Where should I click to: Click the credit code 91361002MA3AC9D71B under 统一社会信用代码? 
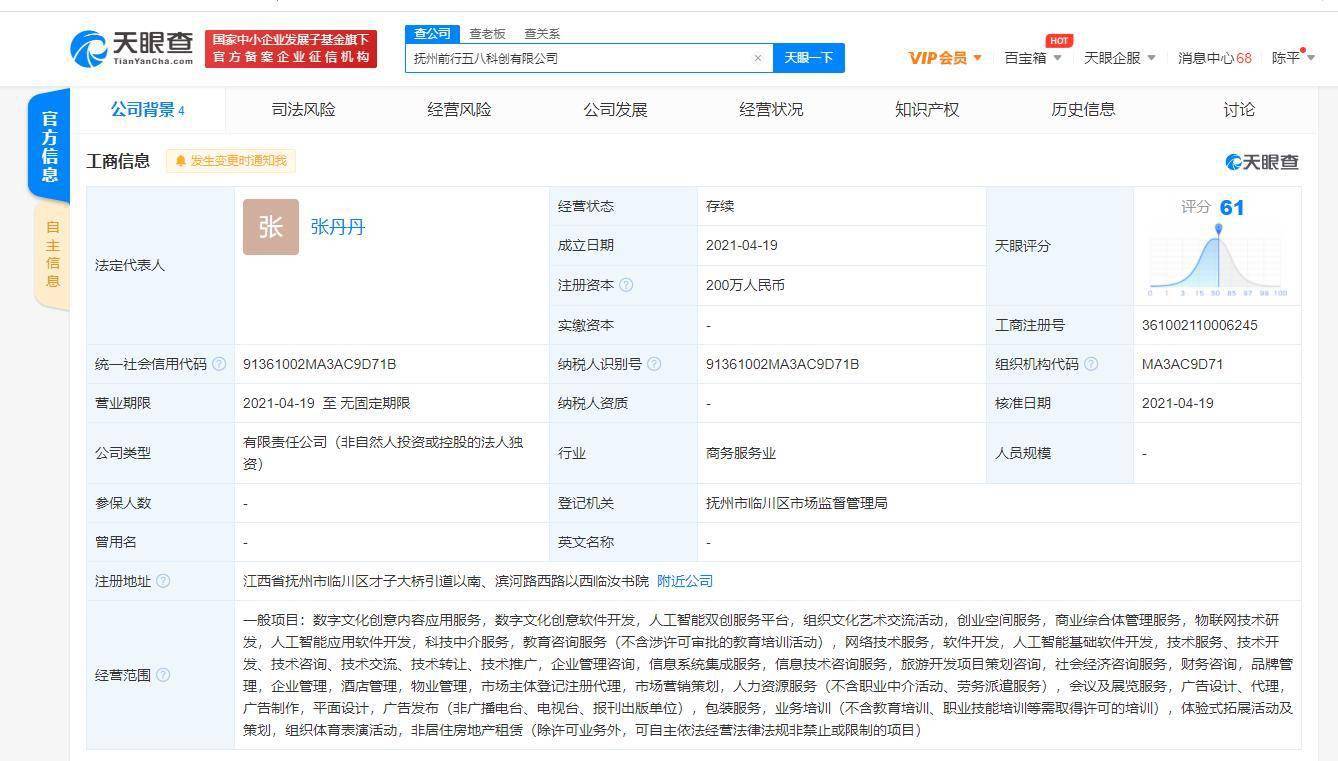click(319, 364)
